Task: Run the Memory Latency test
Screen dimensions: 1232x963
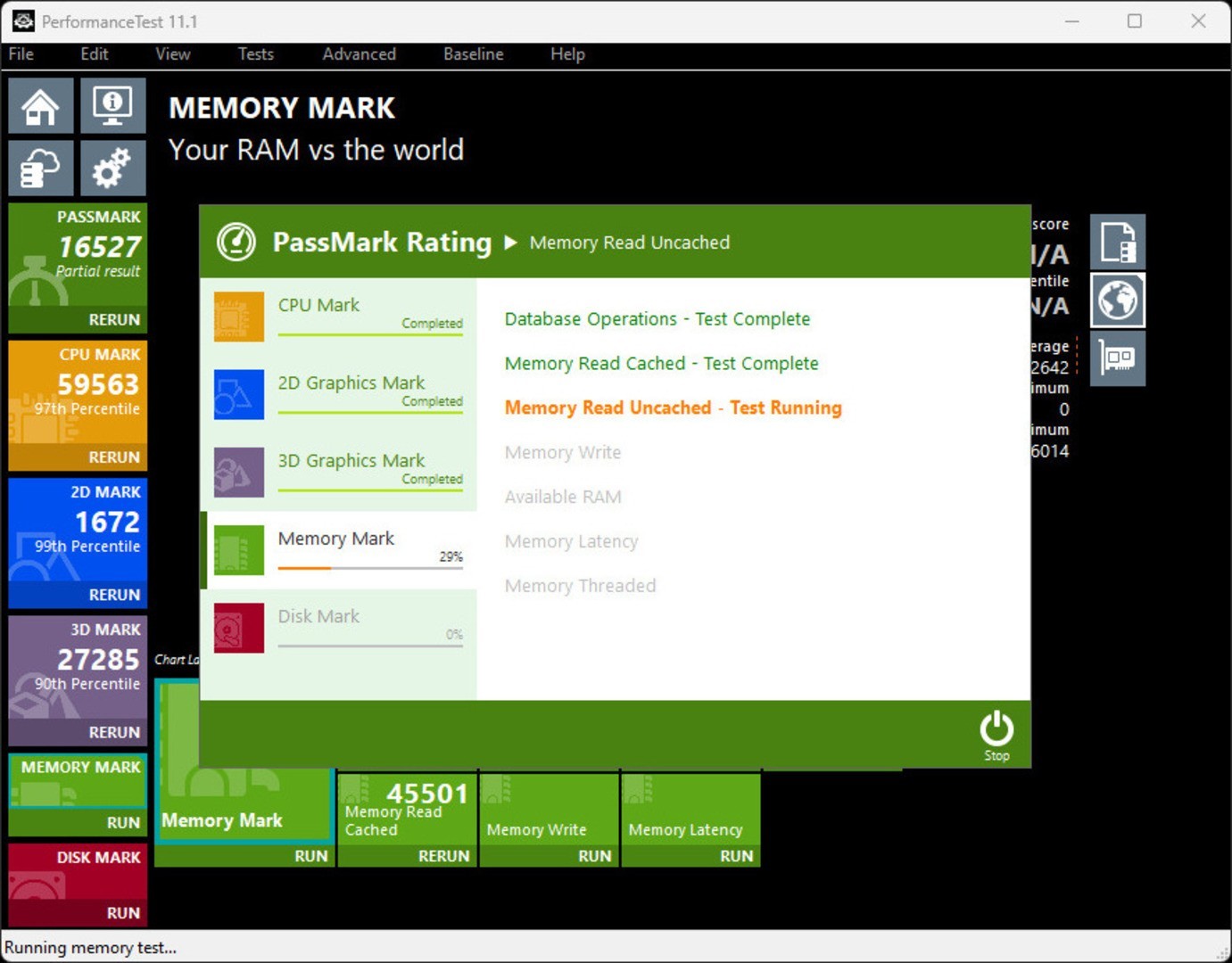Action: [x=737, y=856]
